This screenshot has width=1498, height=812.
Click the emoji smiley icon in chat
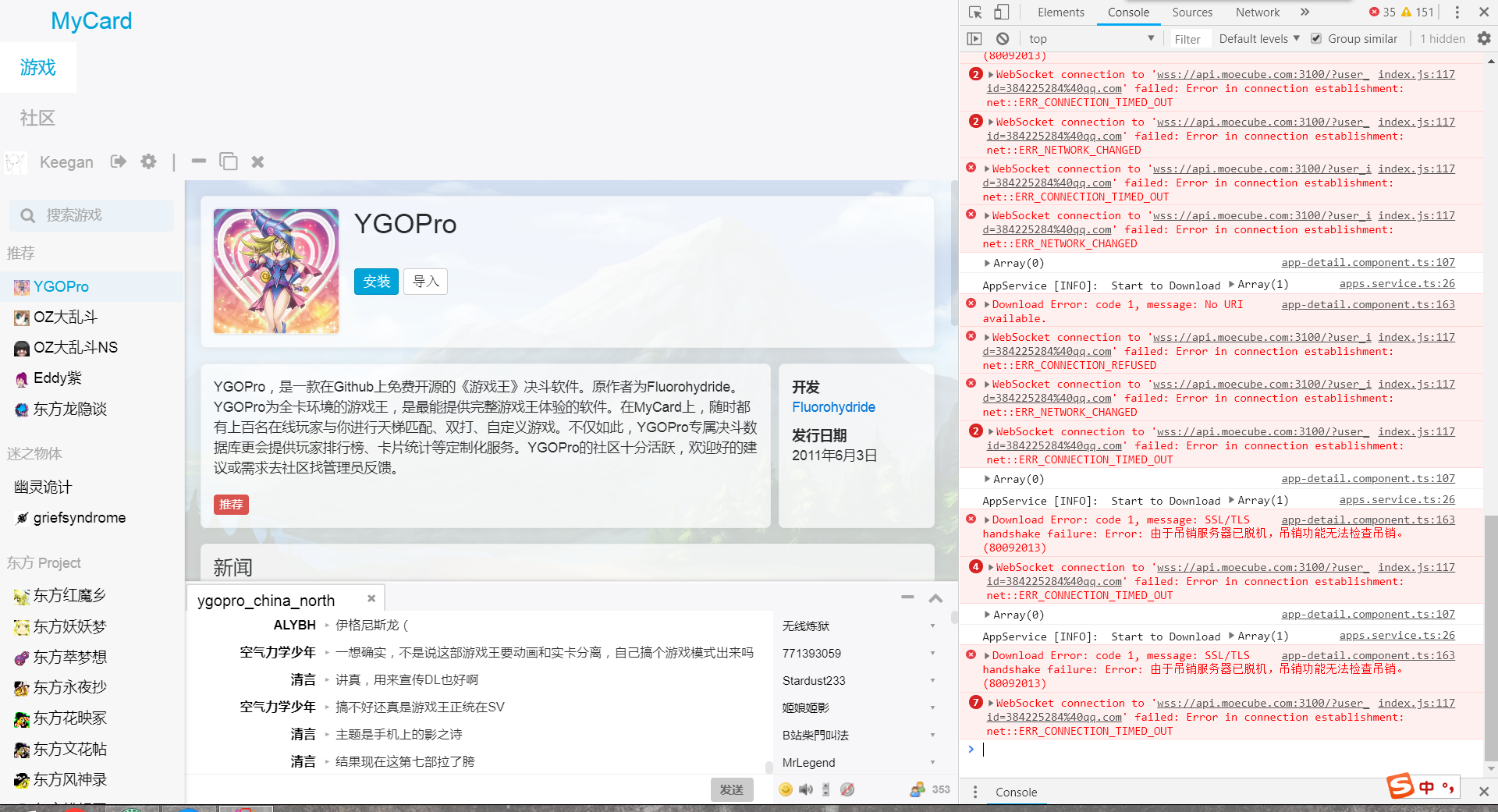pos(786,789)
